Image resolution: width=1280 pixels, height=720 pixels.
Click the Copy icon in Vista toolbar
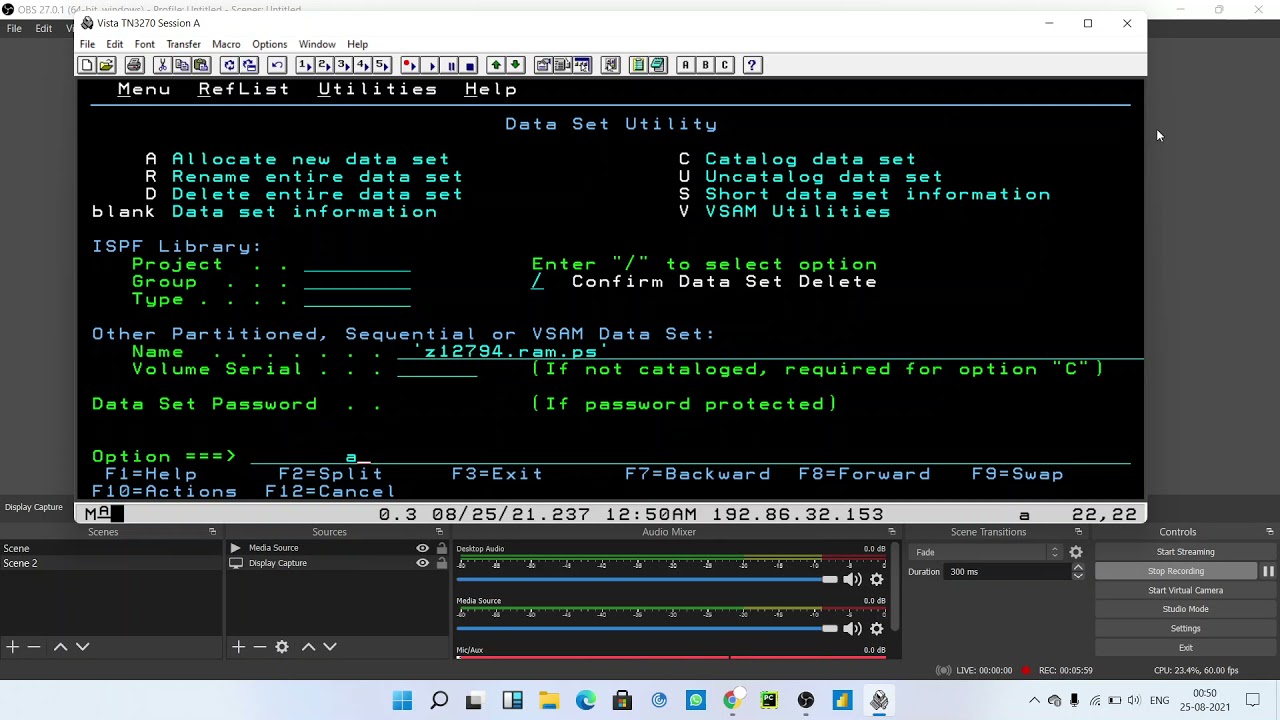(x=181, y=65)
